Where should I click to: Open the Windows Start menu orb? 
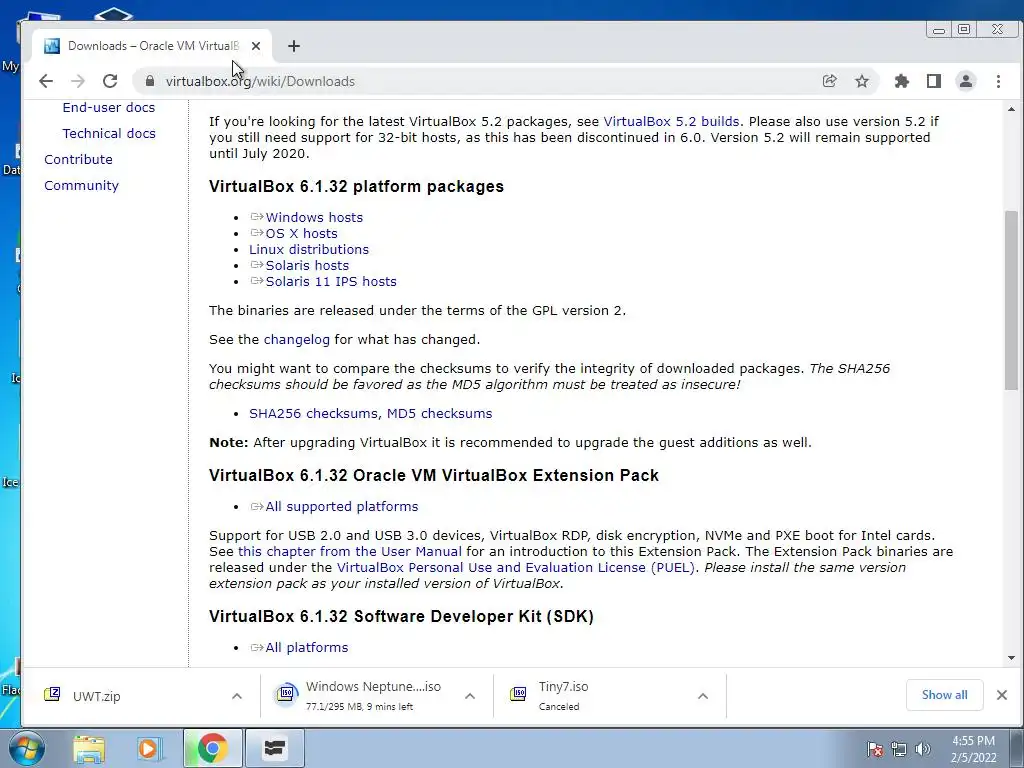click(x=27, y=748)
